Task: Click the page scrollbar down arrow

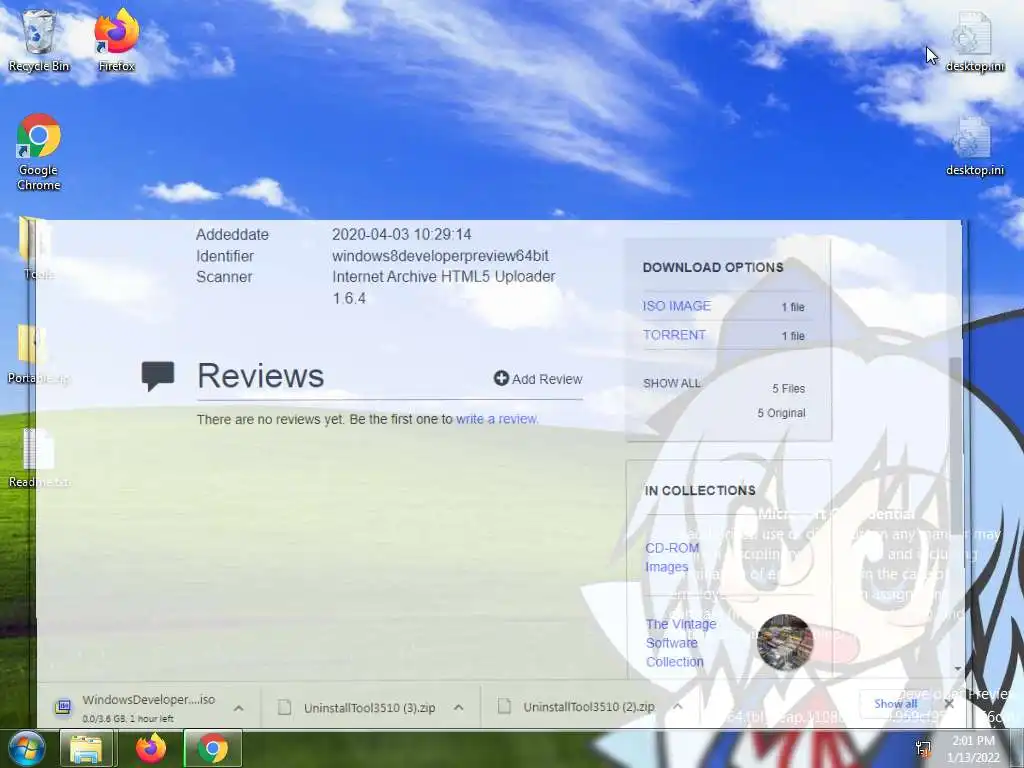Action: pos(957,669)
